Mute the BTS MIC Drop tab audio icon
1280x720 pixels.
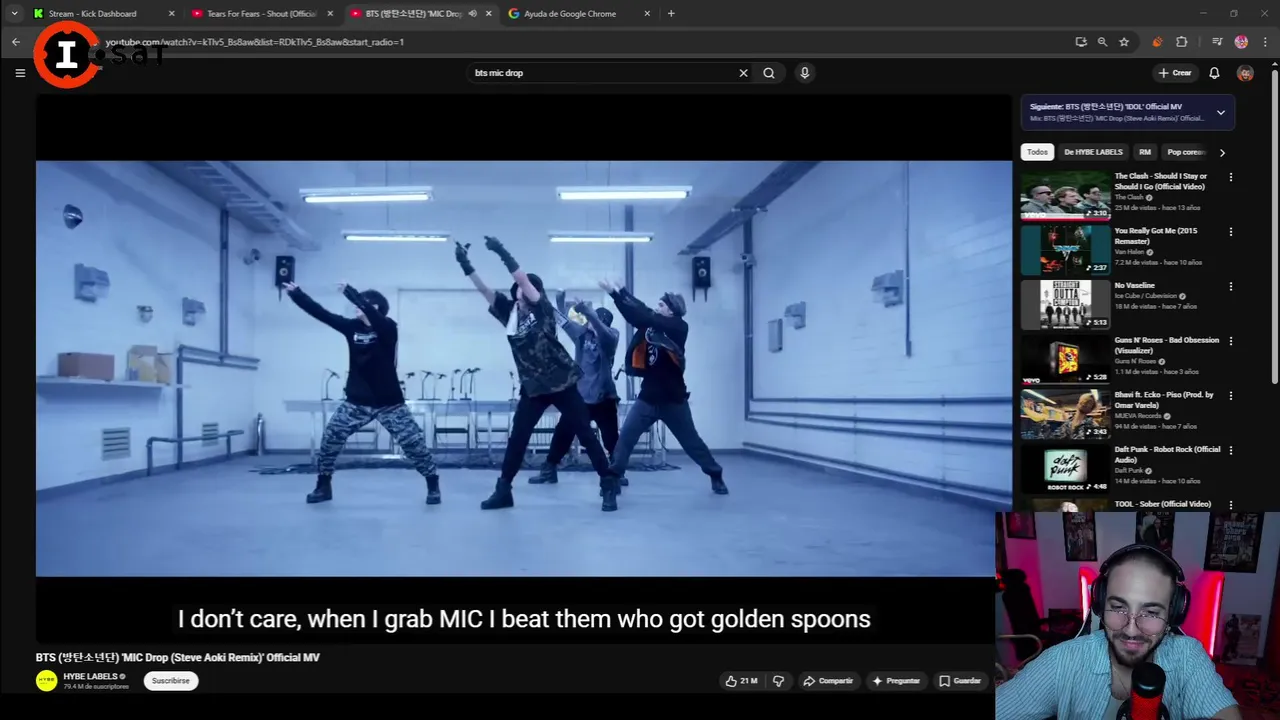[x=472, y=14]
